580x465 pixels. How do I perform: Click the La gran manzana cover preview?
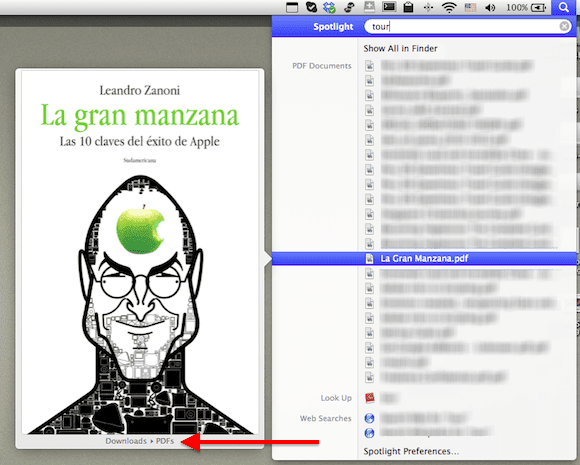tap(140, 252)
